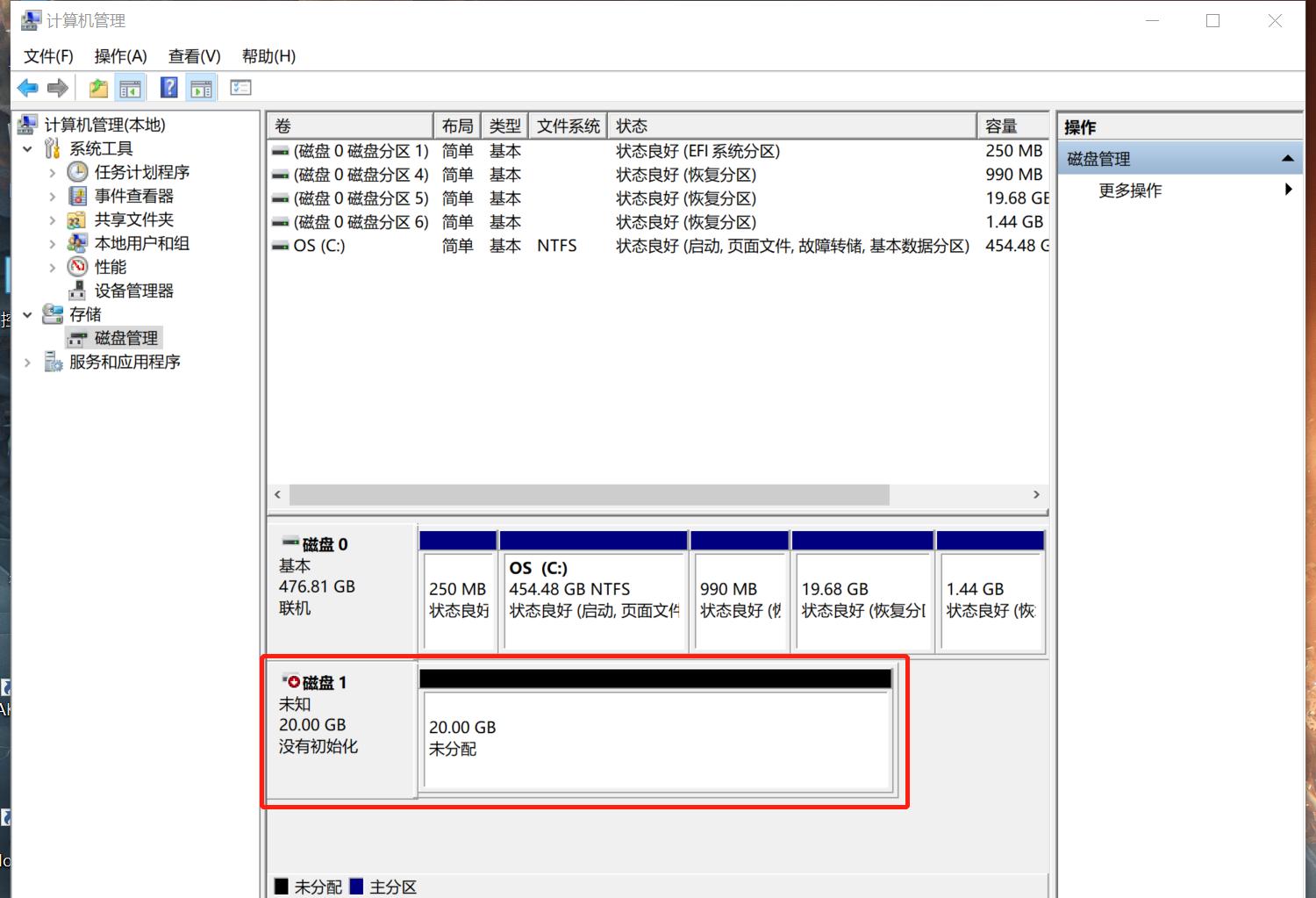Viewport: 1316px width, 898px height.
Task: Expand the 服务和应用程序 chevron
Action: click(27, 362)
